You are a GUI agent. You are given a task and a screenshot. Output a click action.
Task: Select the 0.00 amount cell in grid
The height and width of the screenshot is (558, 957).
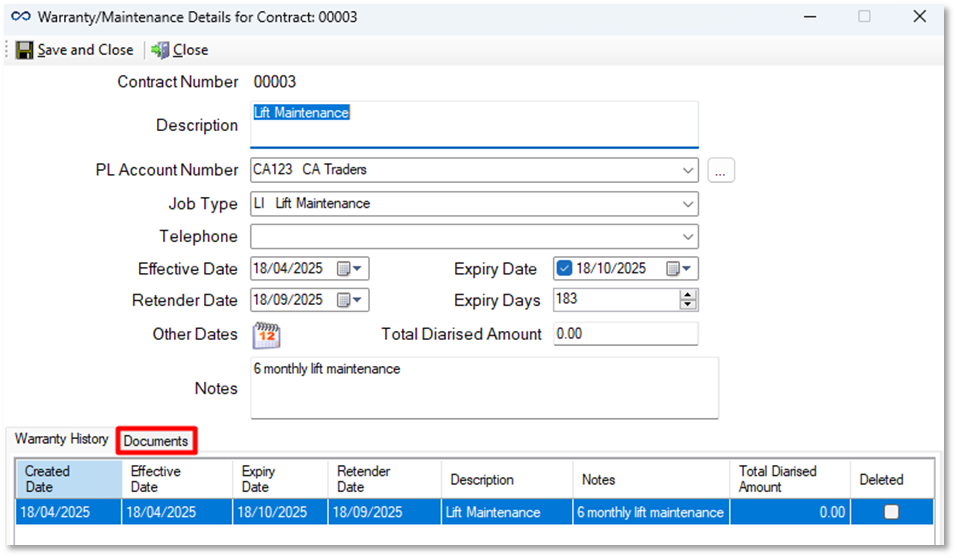tap(790, 512)
